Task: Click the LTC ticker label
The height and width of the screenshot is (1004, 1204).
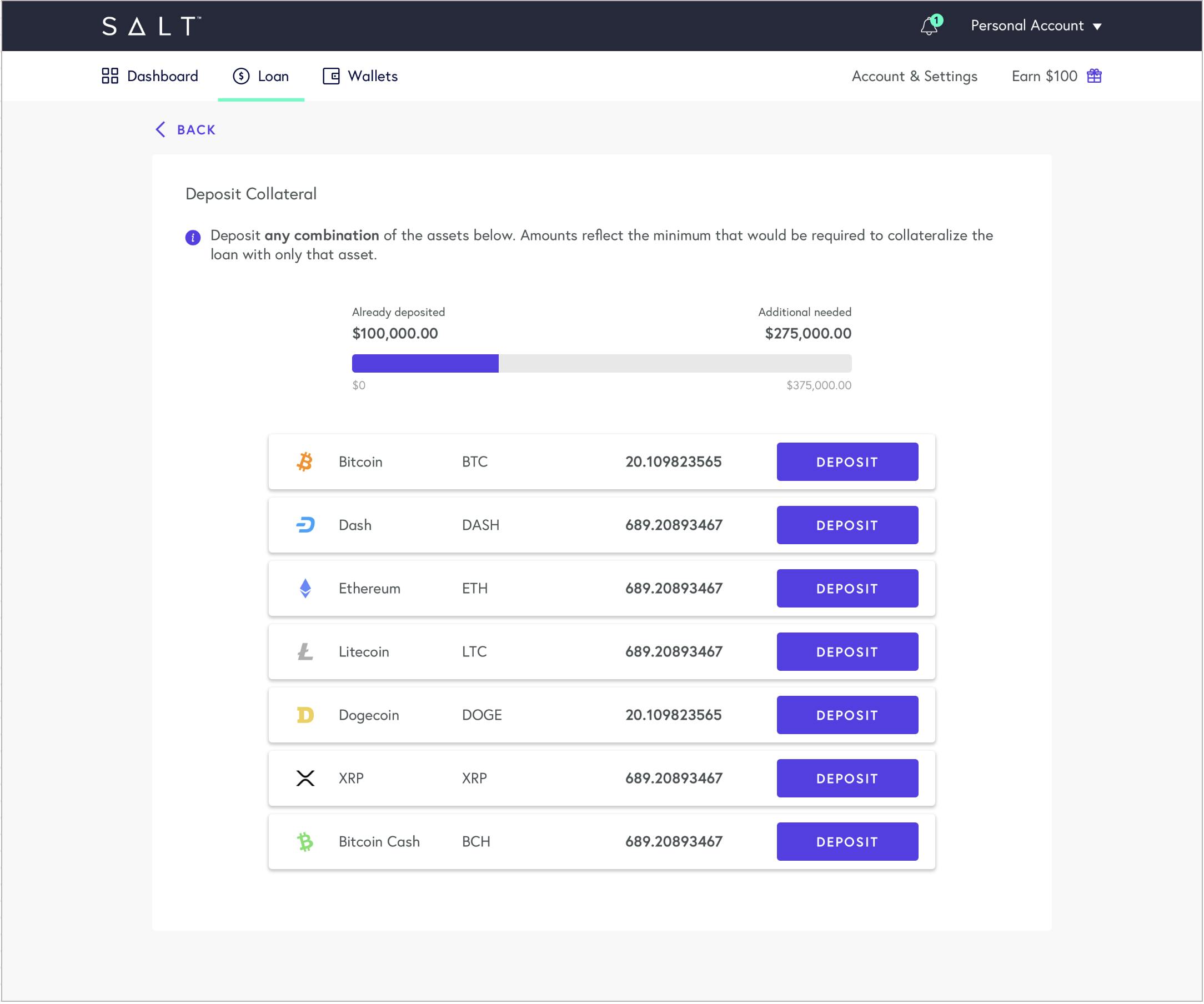Action: tap(475, 652)
